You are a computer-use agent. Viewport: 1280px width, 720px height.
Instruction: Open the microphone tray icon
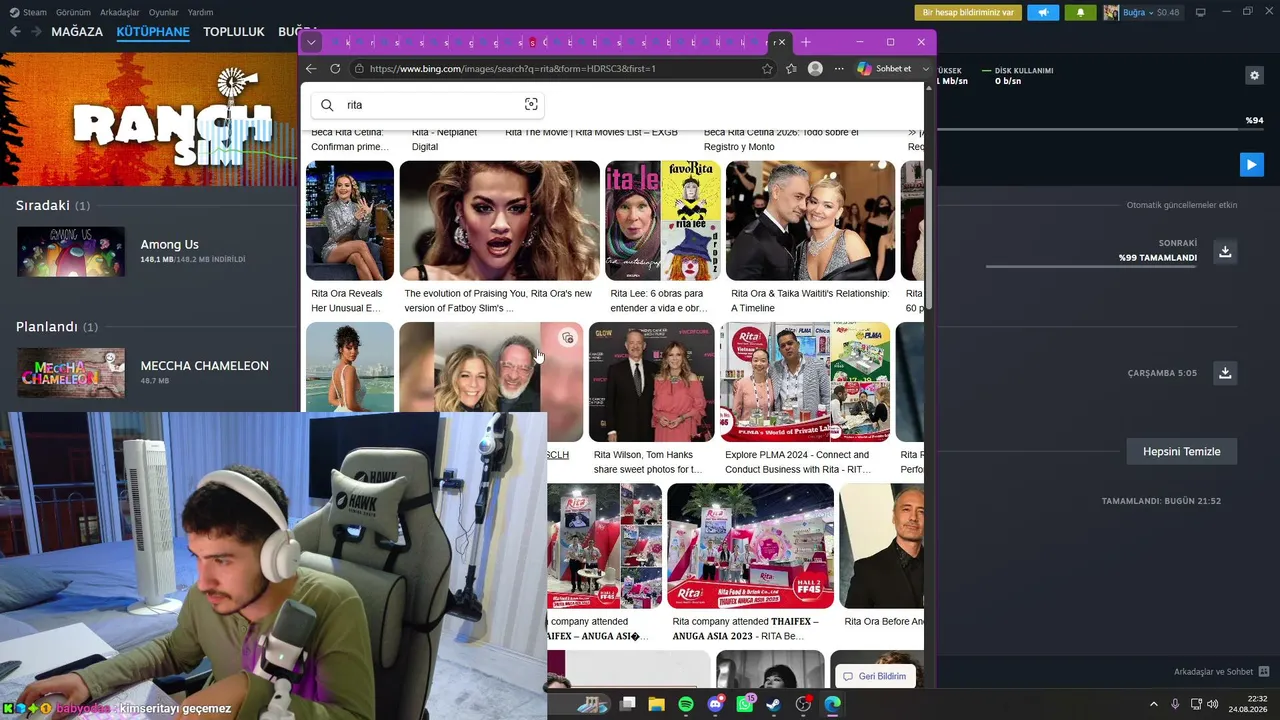coord(1175,704)
